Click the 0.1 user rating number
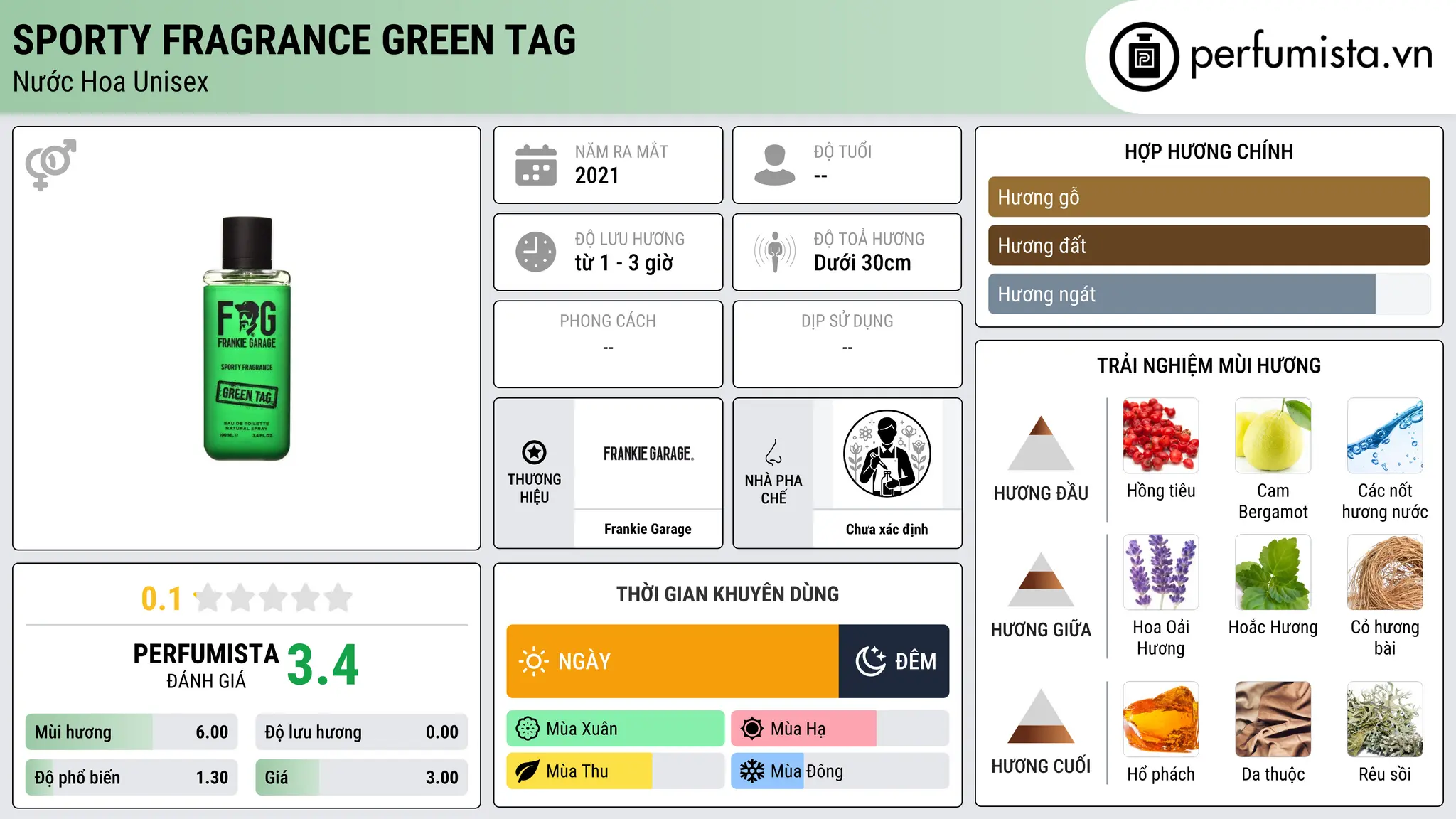1456x819 pixels. [x=161, y=599]
